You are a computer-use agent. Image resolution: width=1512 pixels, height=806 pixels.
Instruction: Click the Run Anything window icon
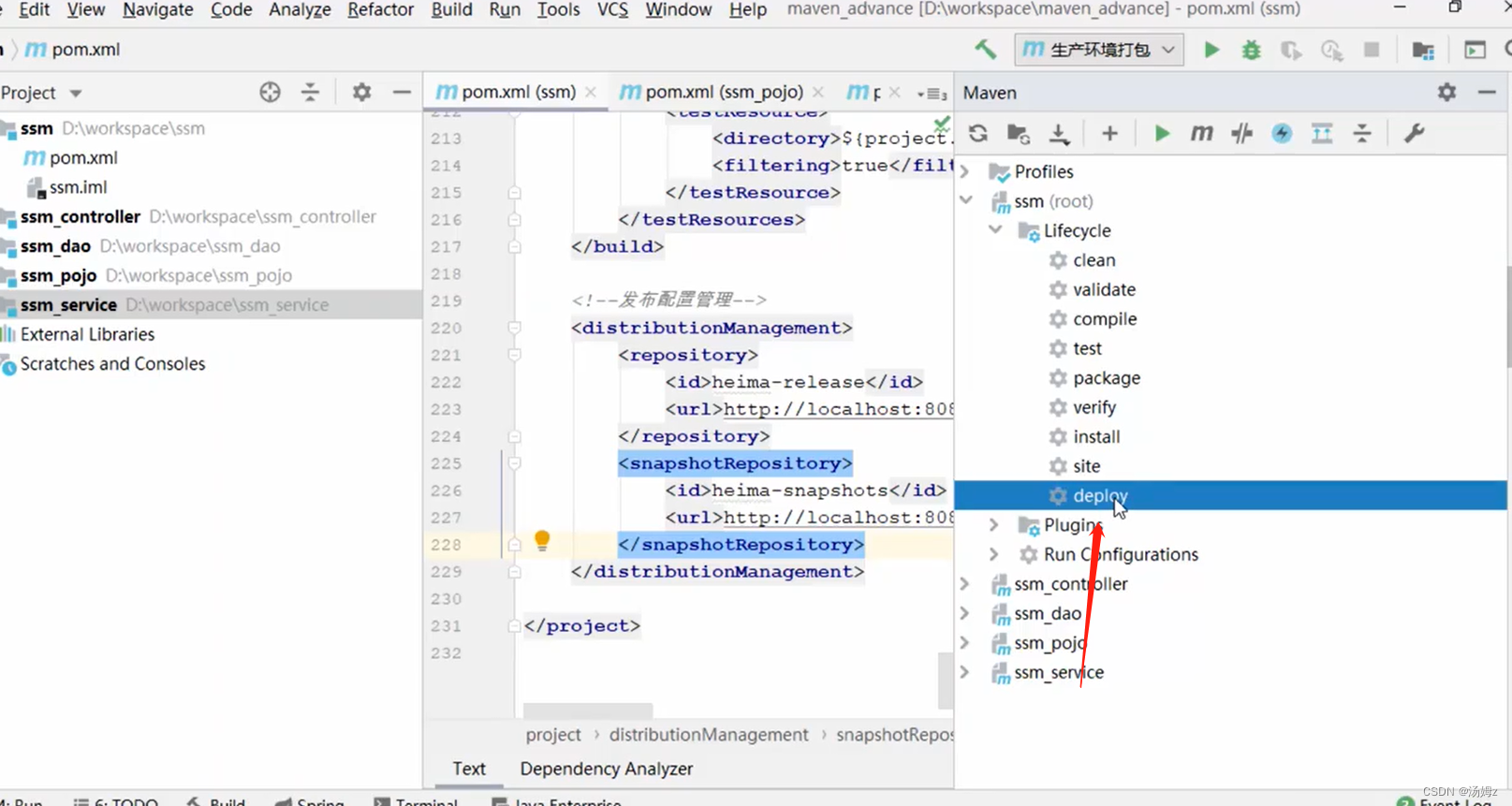[x=1475, y=50]
